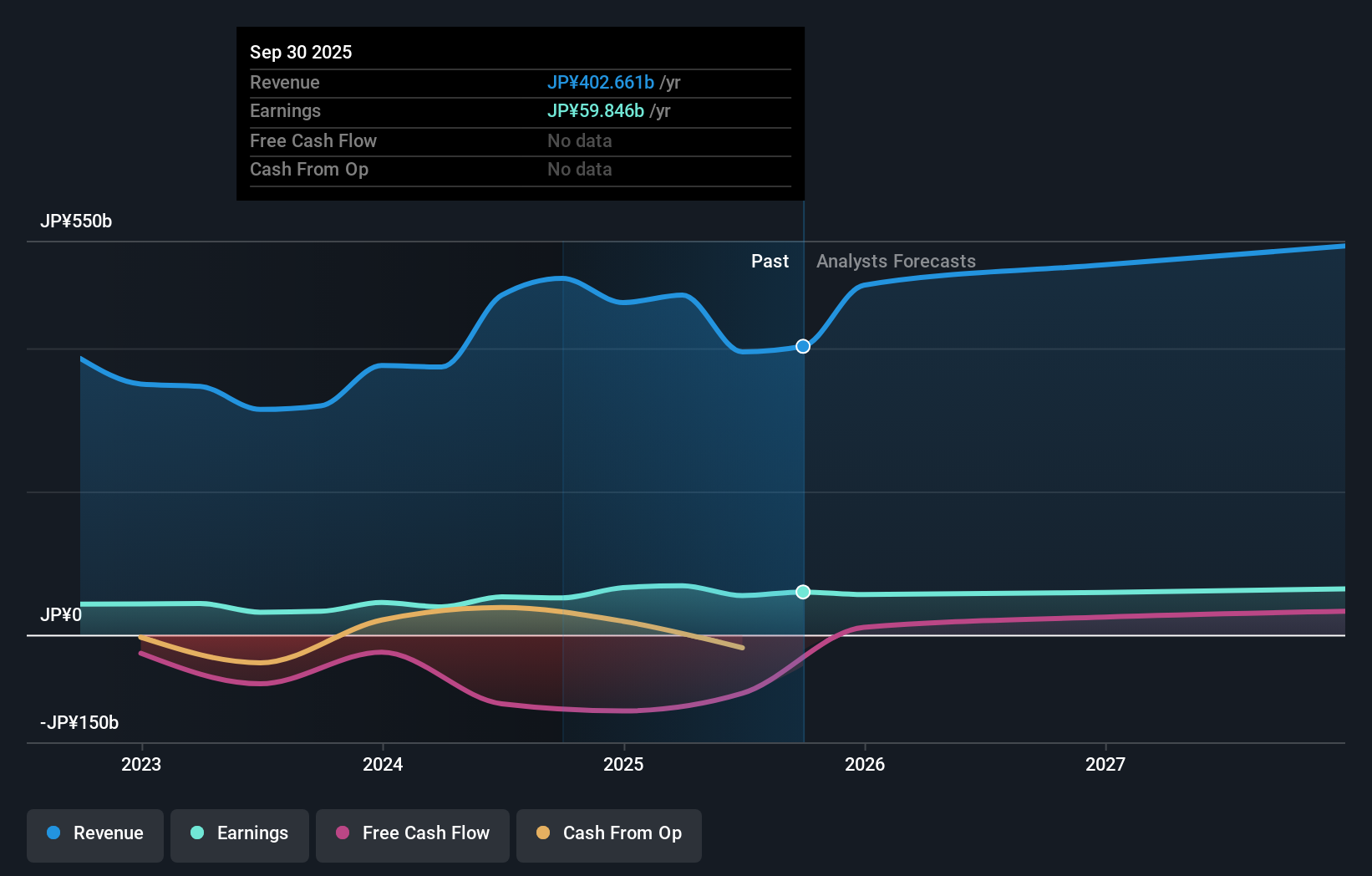Click the teal Earnings marker on the chart
The image size is (1372, 876).
click(803, 593)
